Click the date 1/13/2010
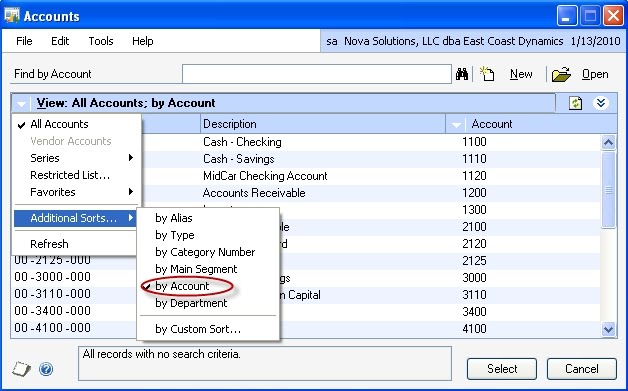The height and width of the screenshot is (391, 628). tap(596, 41)
